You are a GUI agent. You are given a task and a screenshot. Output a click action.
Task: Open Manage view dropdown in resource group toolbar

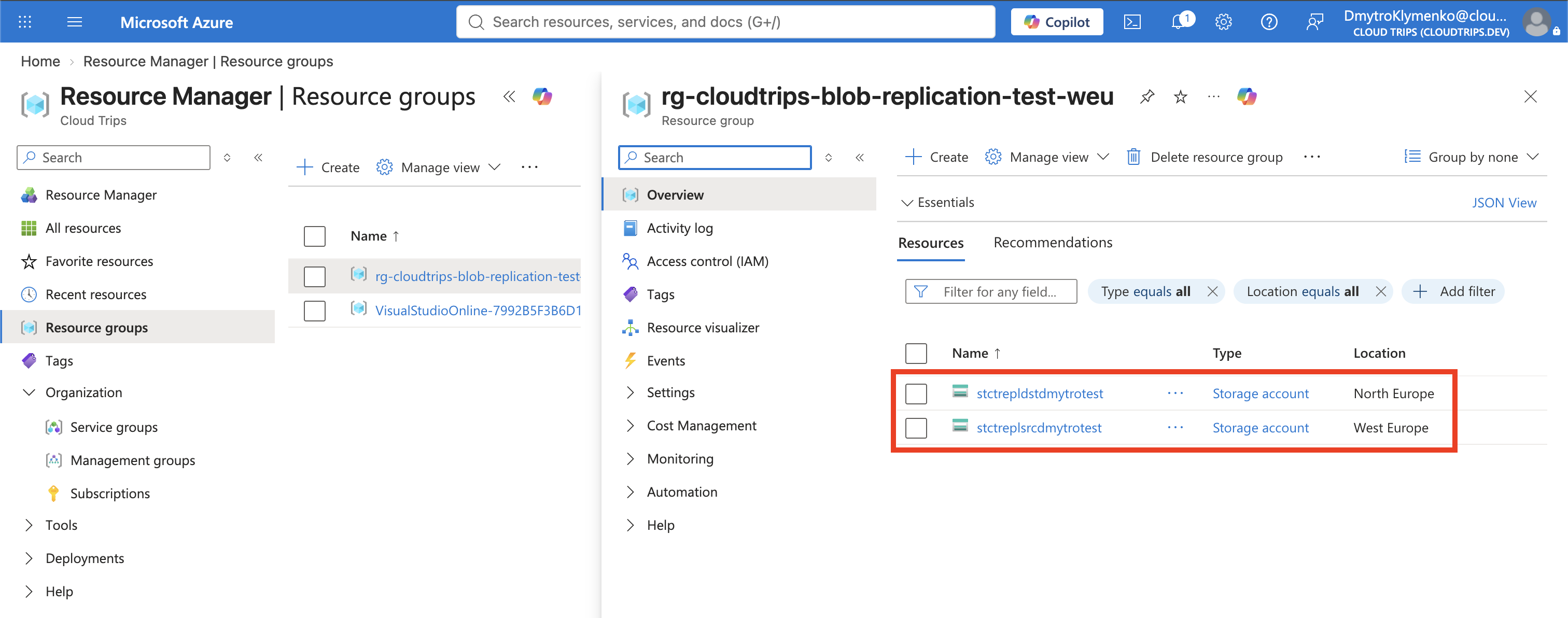(1047, 157)
